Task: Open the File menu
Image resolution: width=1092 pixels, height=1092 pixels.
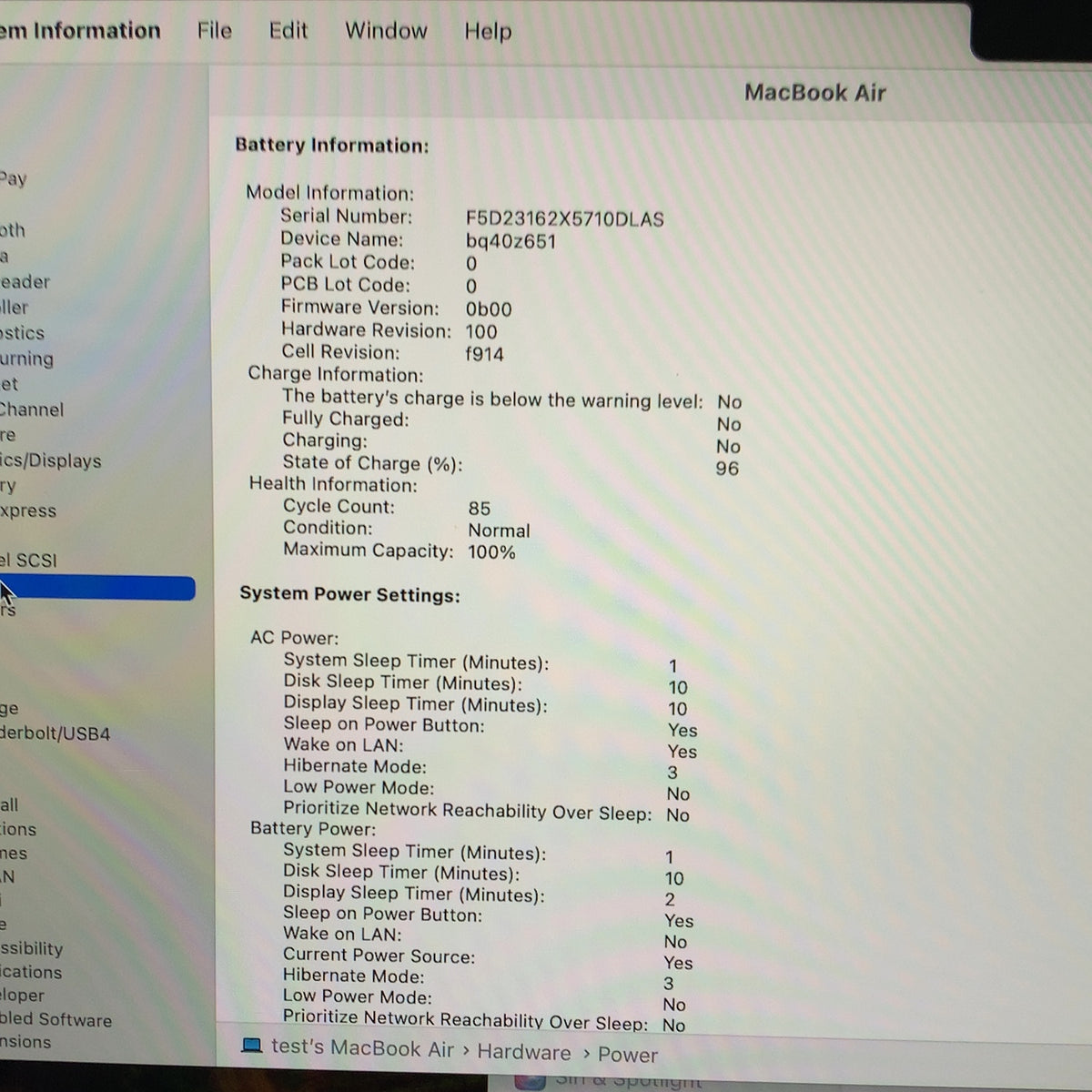Action: (215, 31)
